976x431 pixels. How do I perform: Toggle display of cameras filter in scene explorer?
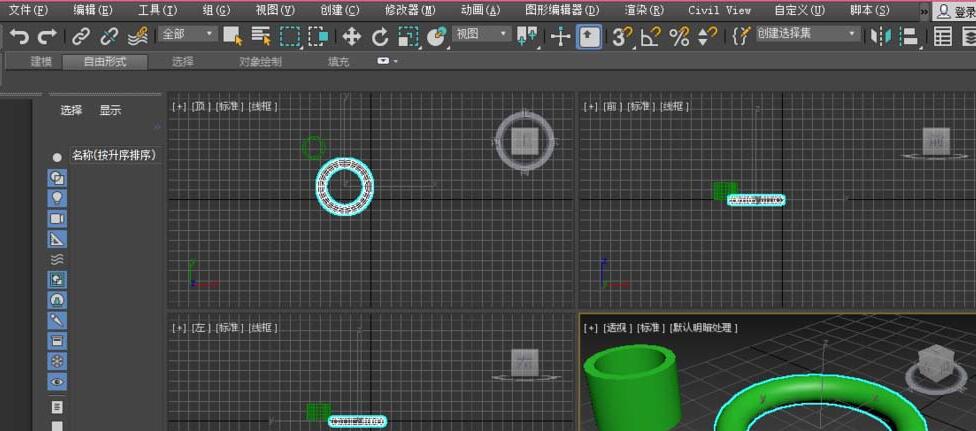coord(57,218)
